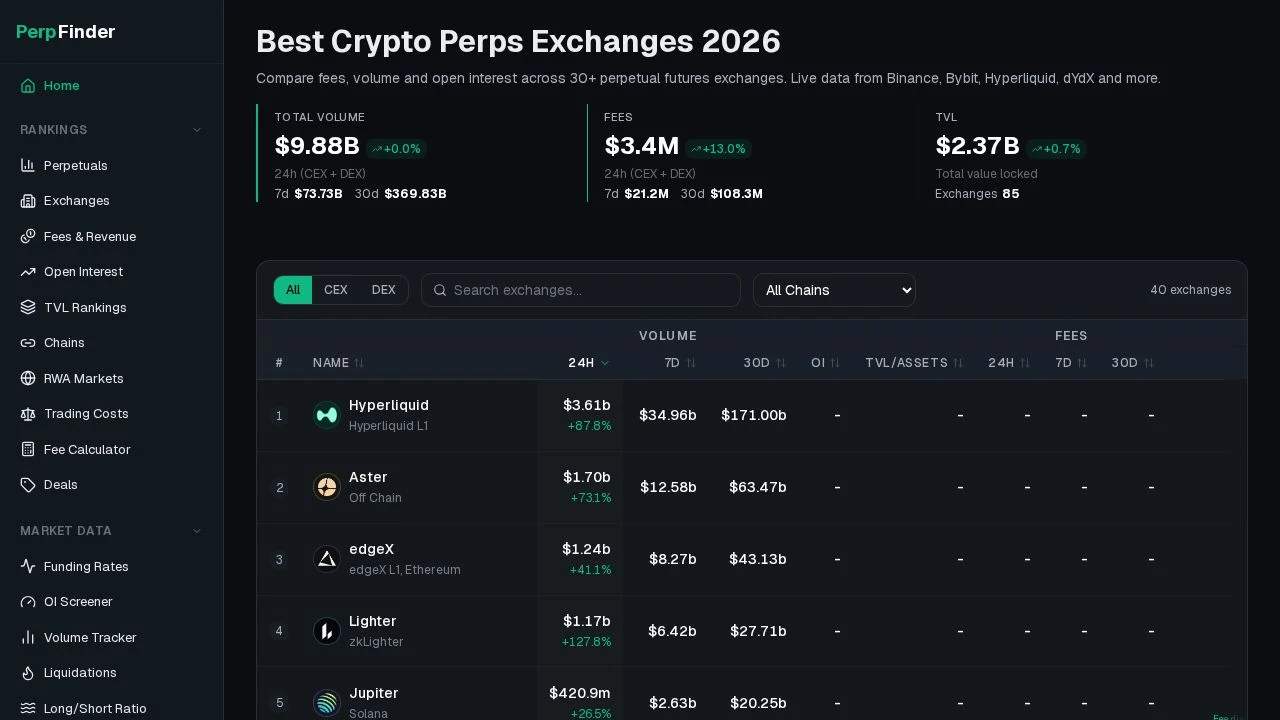Switch to the CEX tab
This screenshot has height=720, width=1280.
[336, 290]
